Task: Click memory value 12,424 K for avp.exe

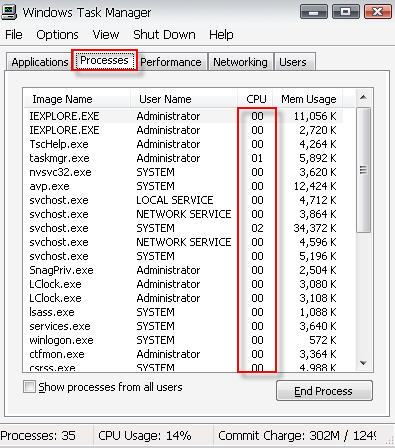Action: (x=315, y=186)
